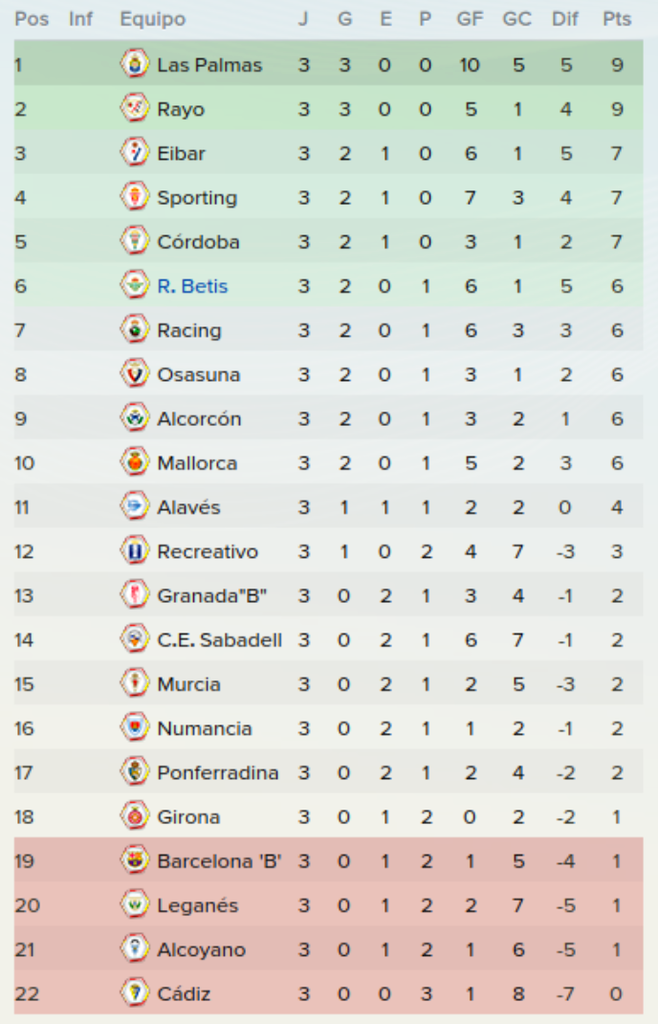Sort by the Dif column header
Screen dimensions: 658x1024
tap(565, 19)
